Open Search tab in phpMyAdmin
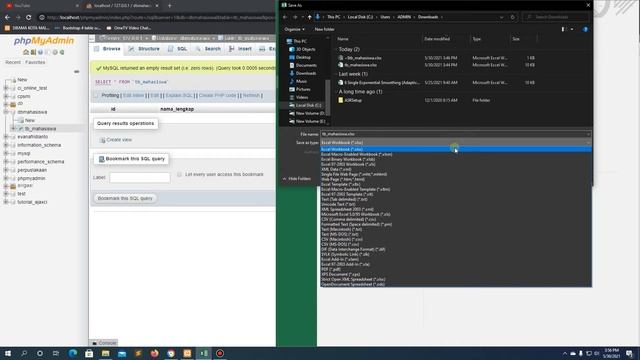 [208, 49]
